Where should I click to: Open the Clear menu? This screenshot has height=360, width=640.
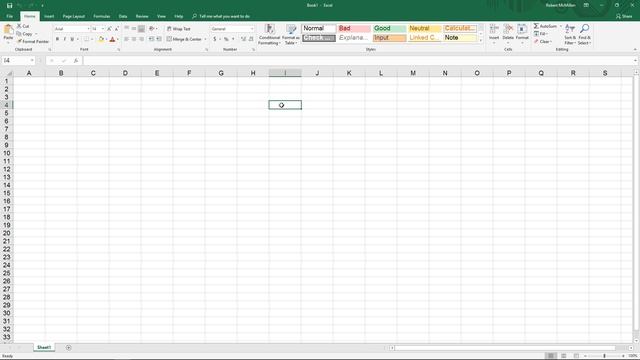click(543, 42)
